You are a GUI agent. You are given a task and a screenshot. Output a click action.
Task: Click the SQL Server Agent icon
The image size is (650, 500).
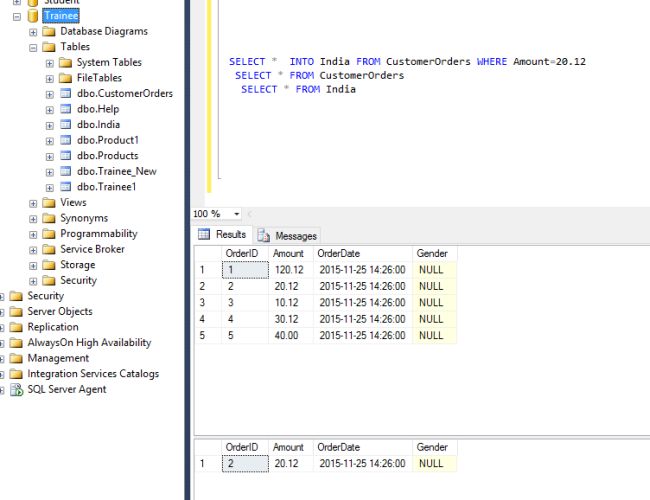pos(17,390)
